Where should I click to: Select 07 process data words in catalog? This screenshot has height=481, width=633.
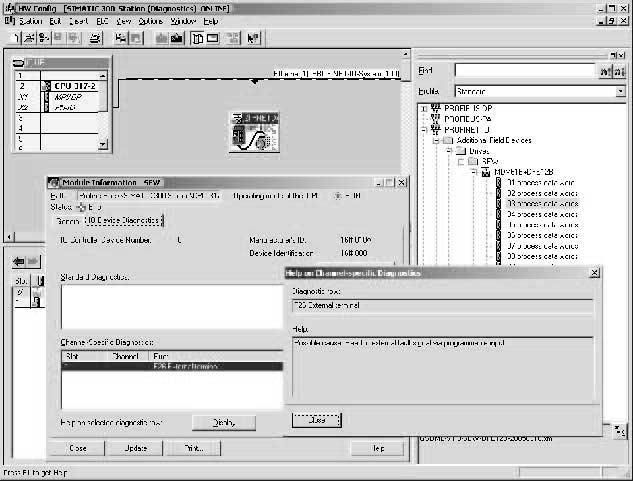(542, 246)
